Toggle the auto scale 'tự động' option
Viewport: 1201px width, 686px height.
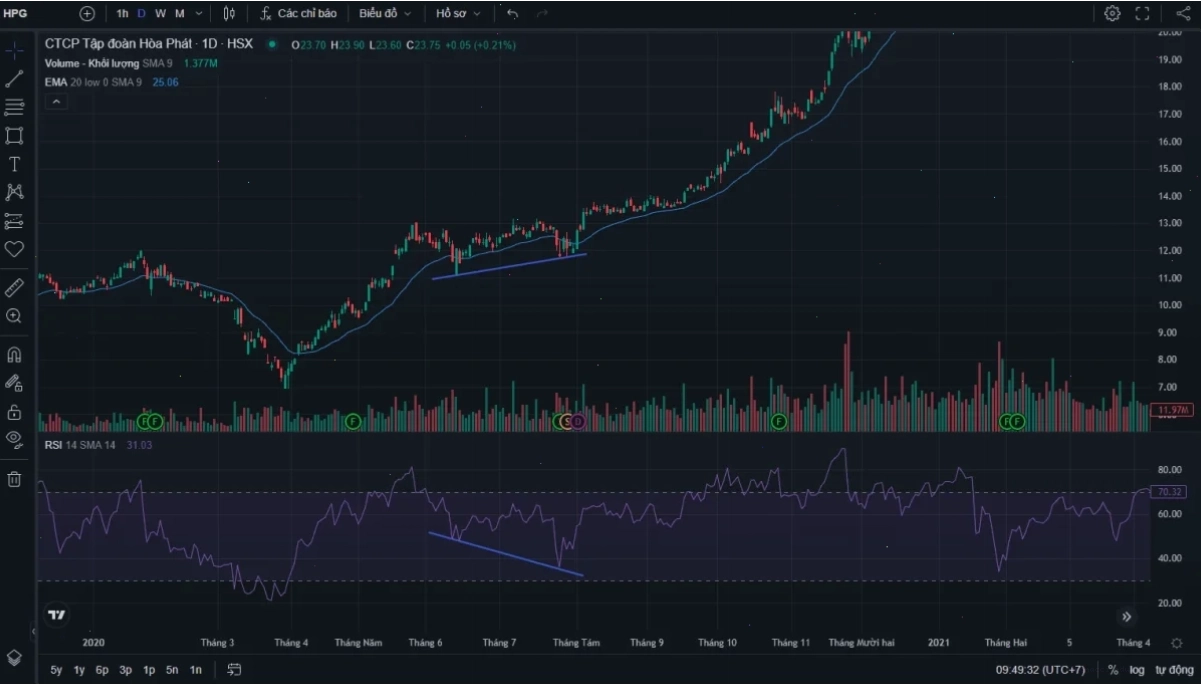coord(1174,670)
